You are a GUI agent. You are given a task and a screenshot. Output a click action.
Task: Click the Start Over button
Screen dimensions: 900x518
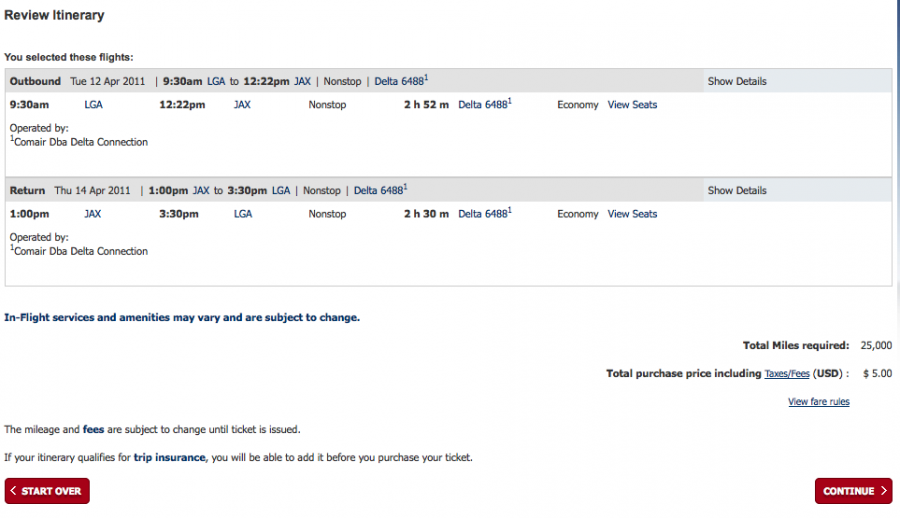click(x=47, y=491)
